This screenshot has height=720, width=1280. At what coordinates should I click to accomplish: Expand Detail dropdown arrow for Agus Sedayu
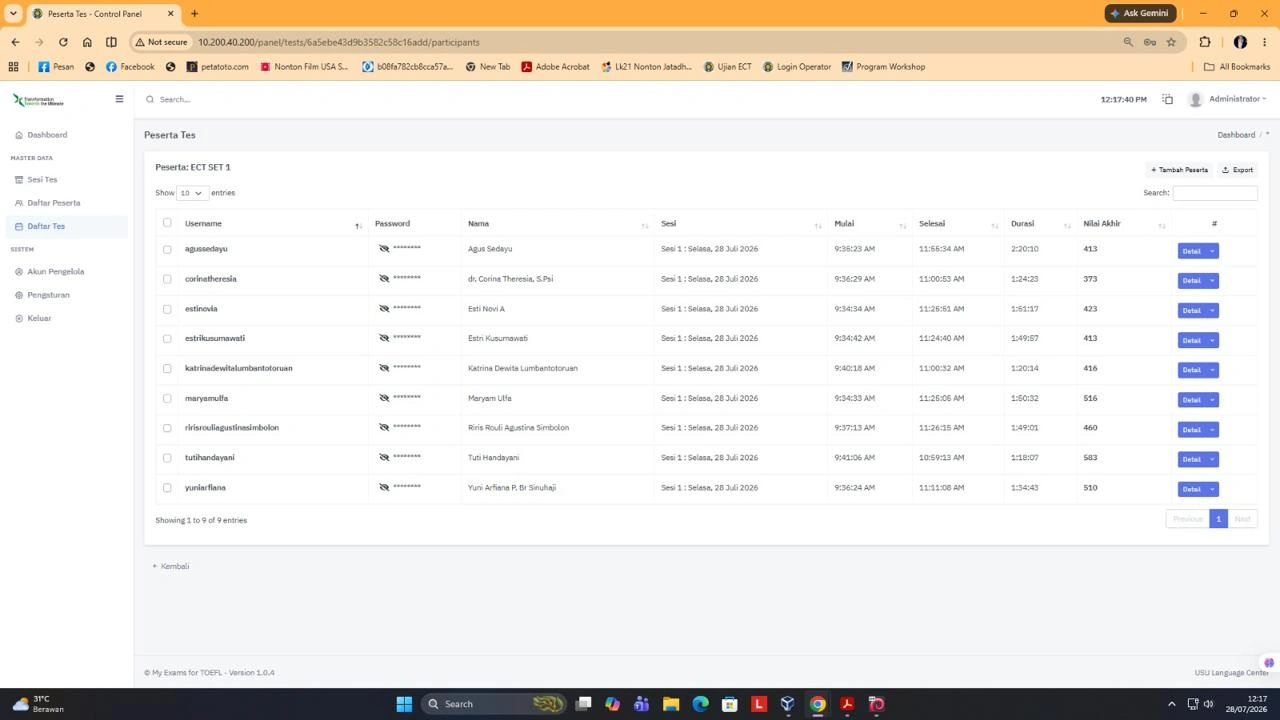coord(1212,251)
